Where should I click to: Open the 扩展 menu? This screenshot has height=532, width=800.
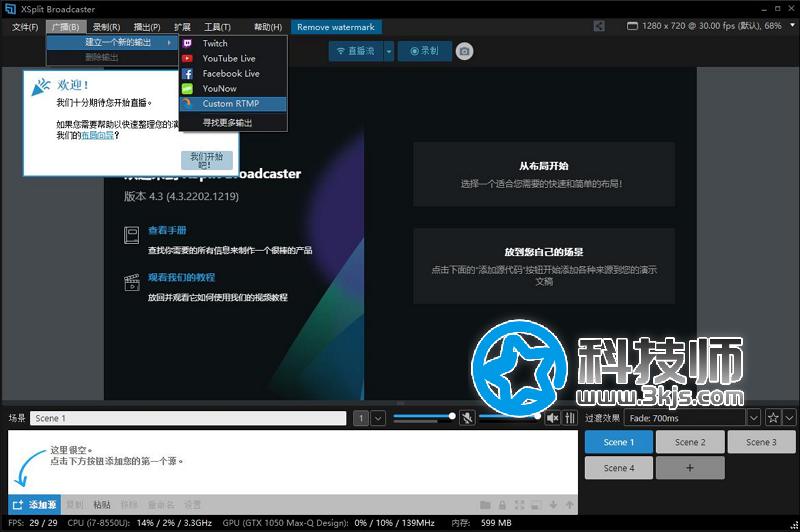182,27
